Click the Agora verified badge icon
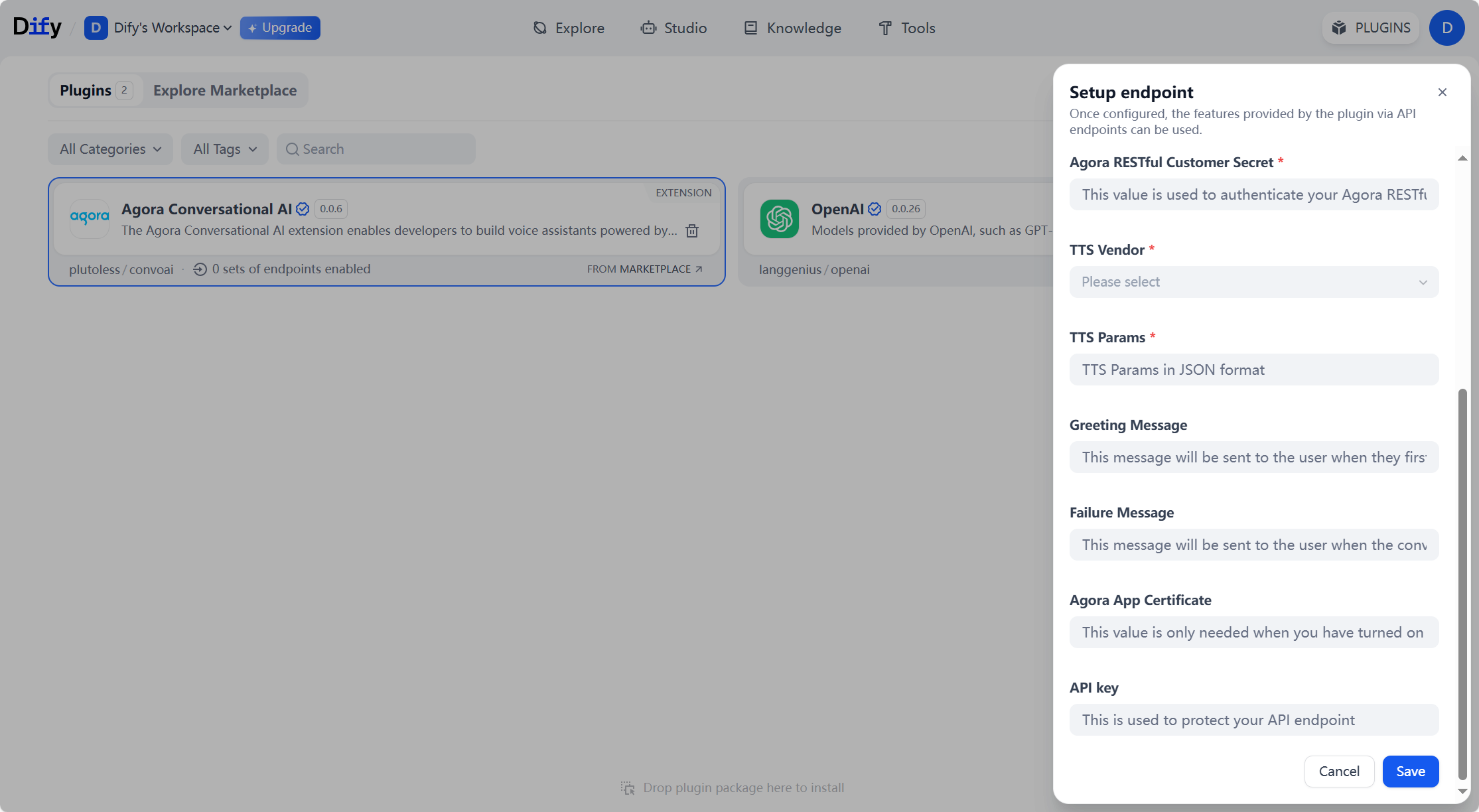The width and height of the screenshot is (1479, 812). 303,209
